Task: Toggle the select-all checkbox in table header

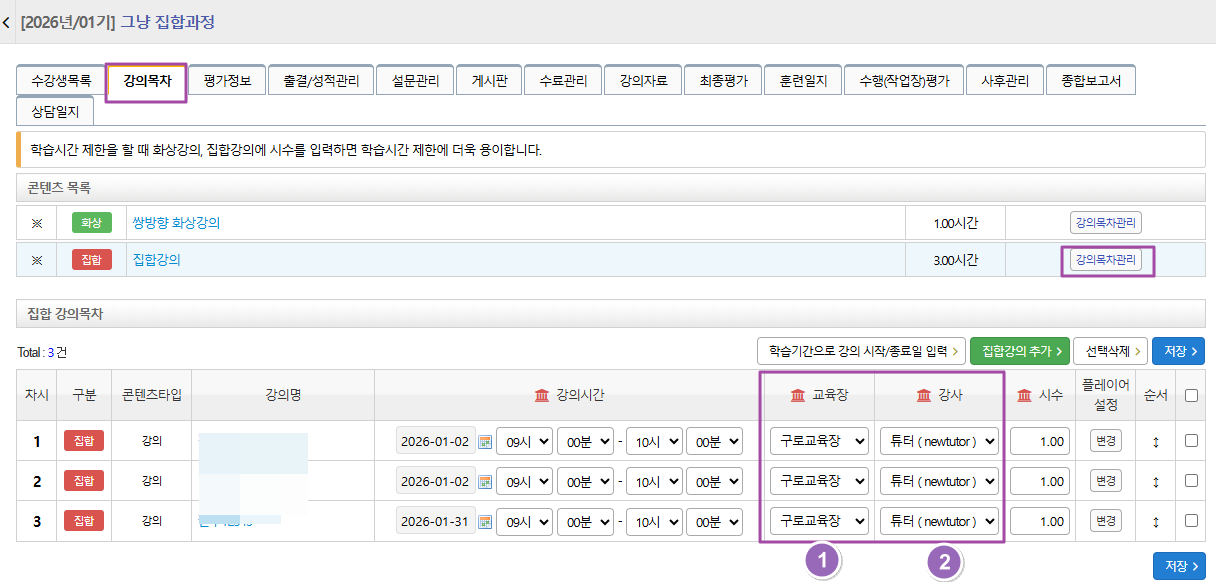Action: [x=1191, y=395]
